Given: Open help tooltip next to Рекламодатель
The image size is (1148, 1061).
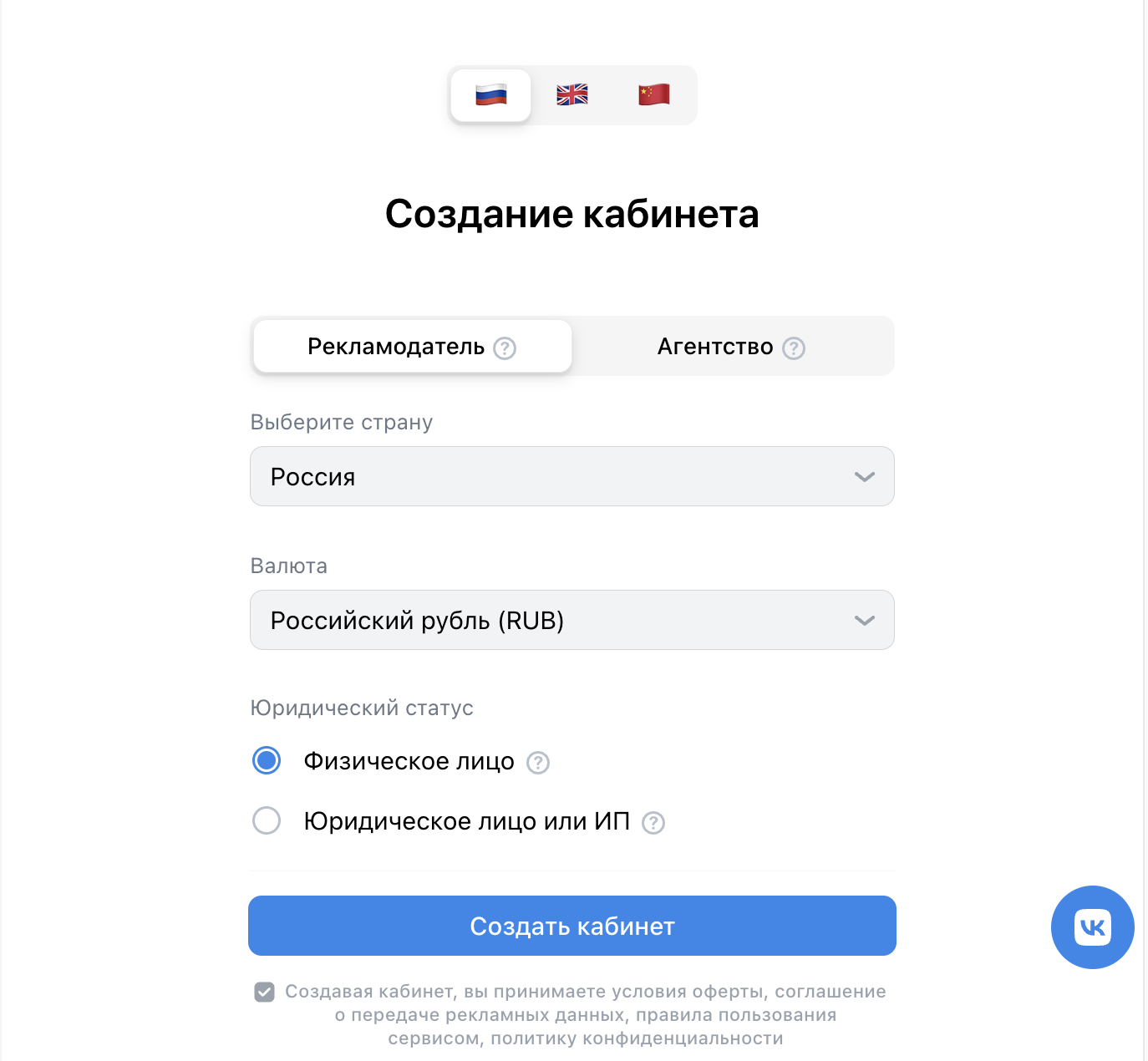Looking at the screenshot, I should pyautogui.click(x=504, y=348).
